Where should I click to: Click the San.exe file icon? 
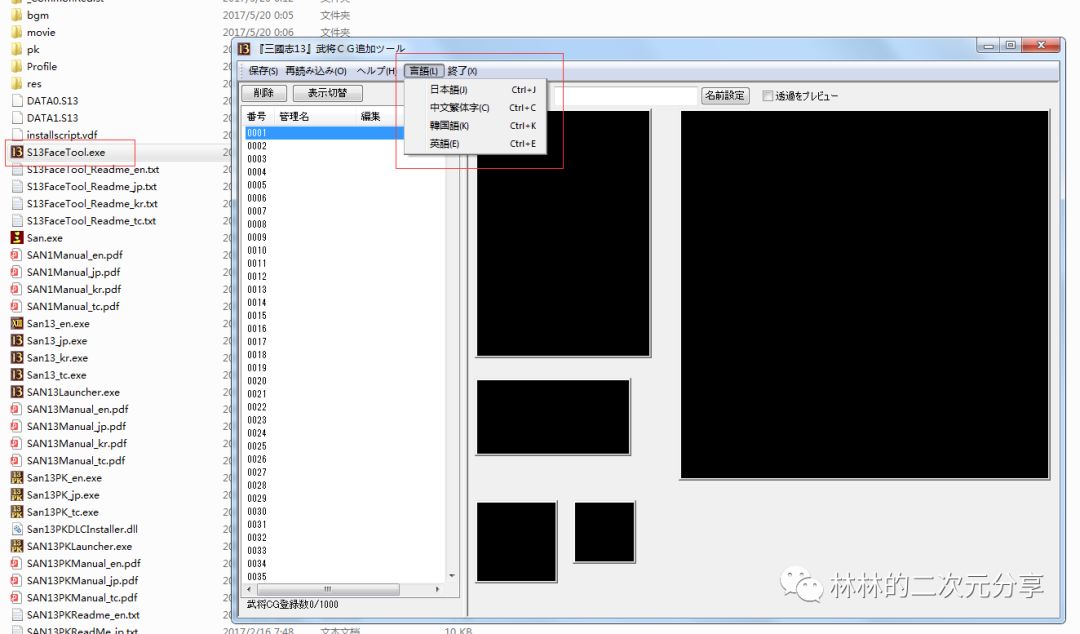point(17,238)
